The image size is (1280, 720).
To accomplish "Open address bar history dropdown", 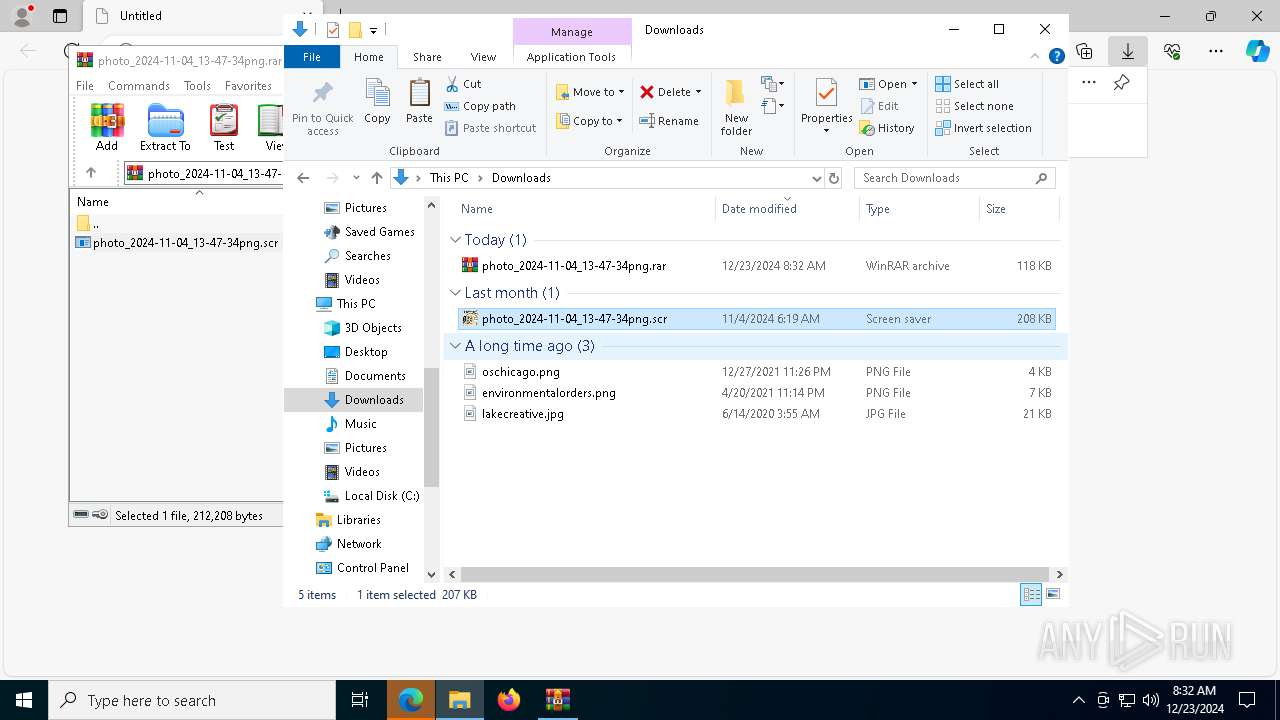I will (816, 178).
